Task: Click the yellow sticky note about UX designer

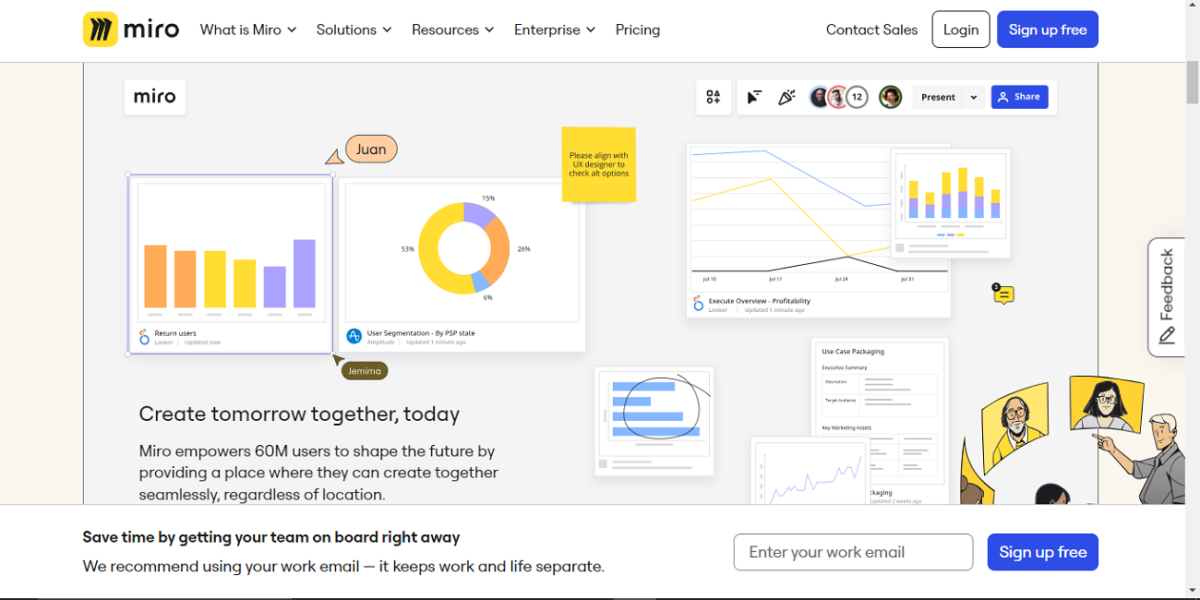Action: pos(599,163)
